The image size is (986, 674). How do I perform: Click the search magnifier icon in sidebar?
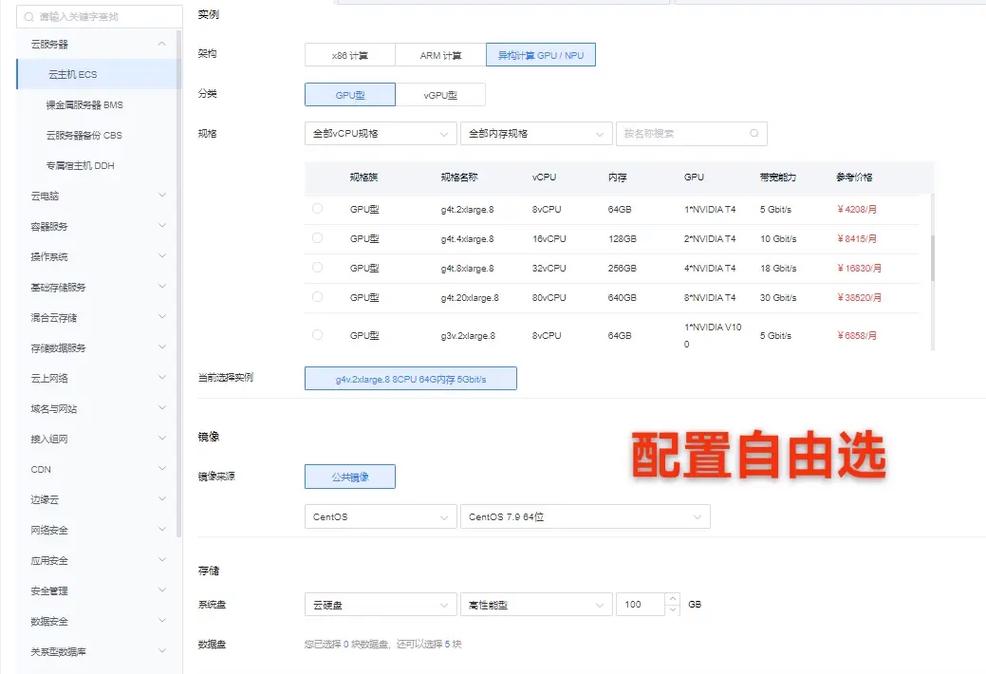(29, 17)
